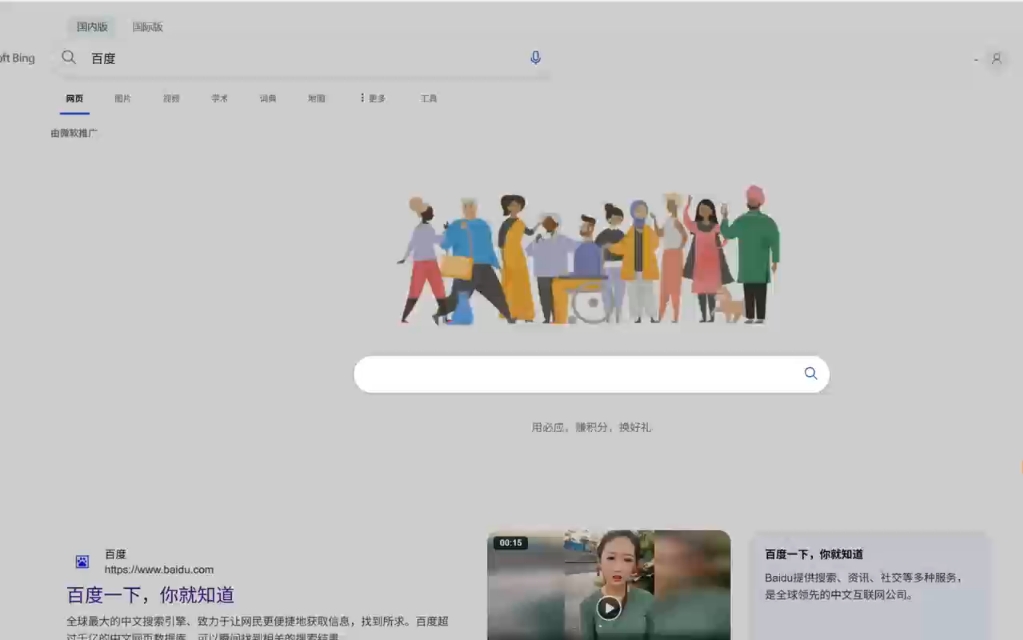Click the Baidu favicon beside the result

[82, 562]
